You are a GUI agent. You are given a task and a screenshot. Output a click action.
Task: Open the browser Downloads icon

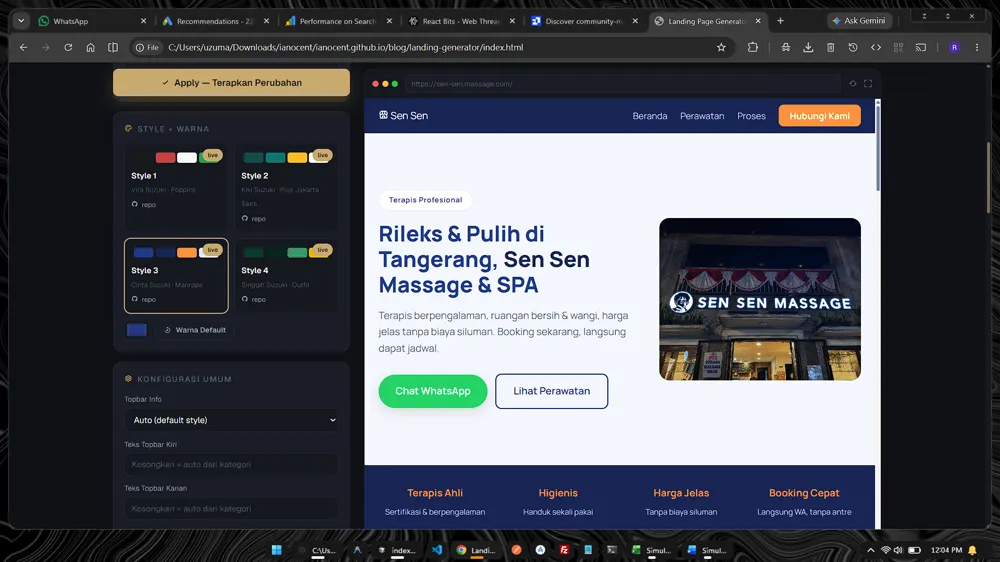coord(808,47)
